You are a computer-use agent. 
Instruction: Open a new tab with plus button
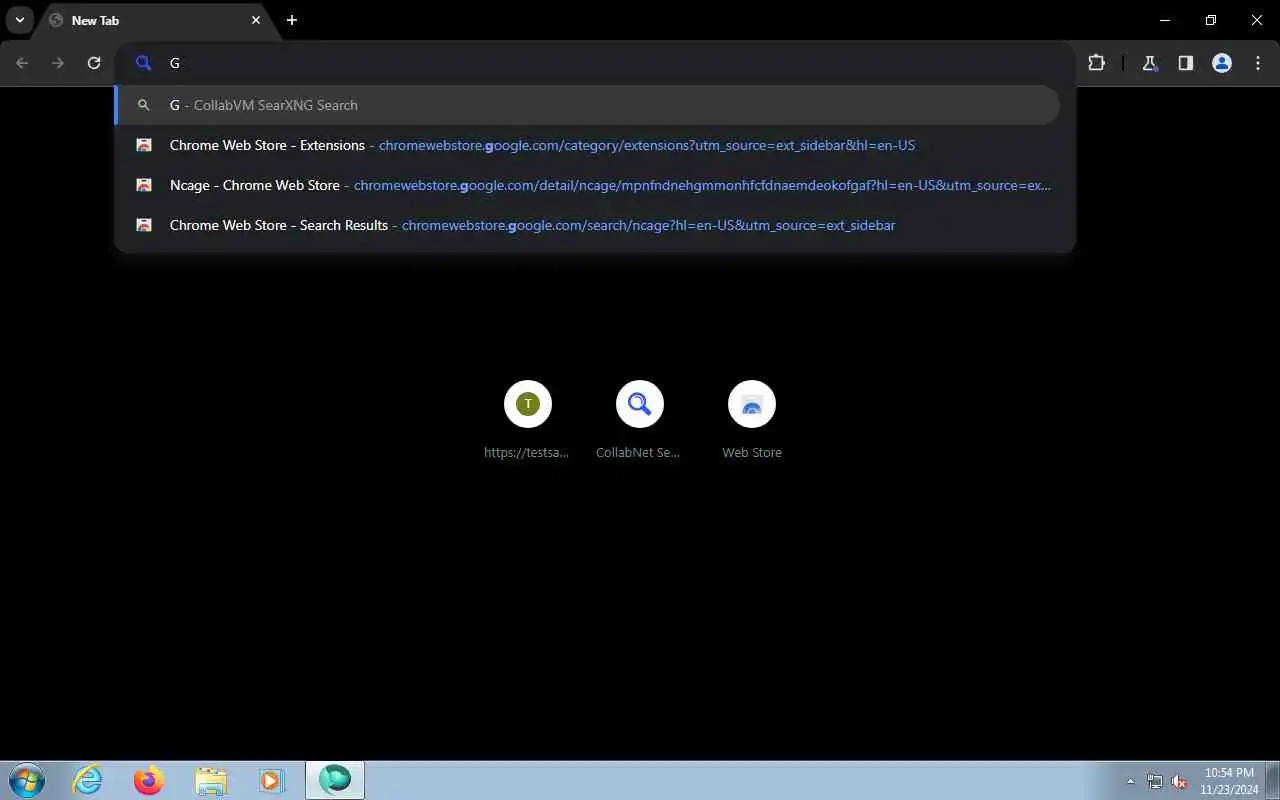point(292,20)
